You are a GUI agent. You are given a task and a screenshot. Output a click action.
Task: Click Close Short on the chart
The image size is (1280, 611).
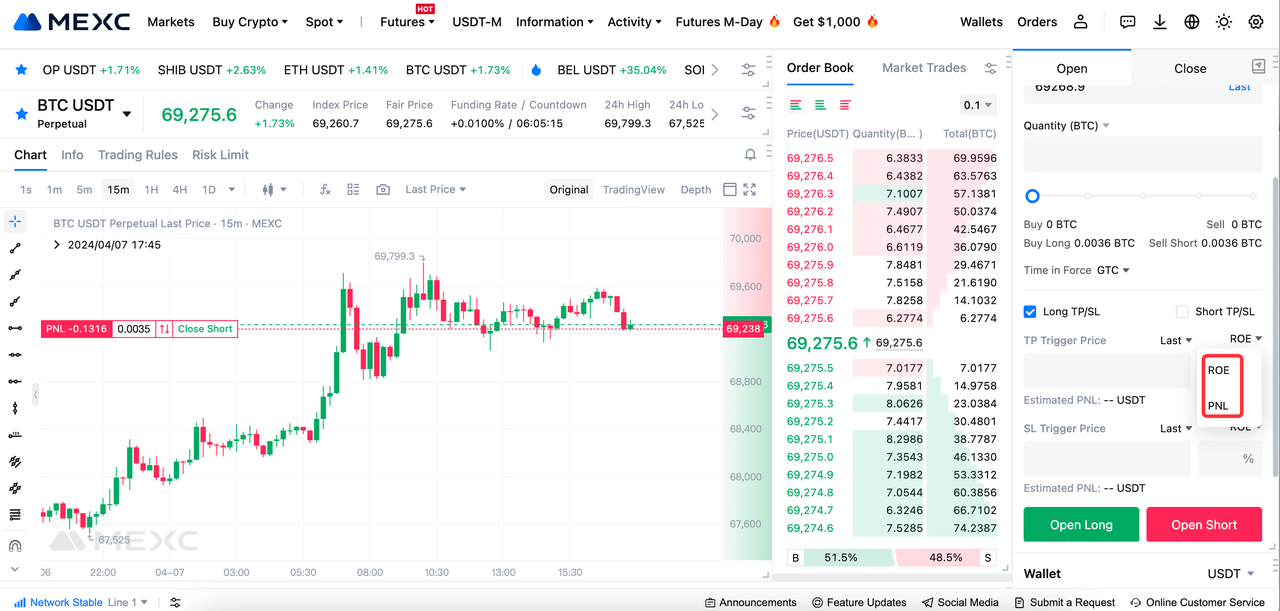[x=205, y=329]
